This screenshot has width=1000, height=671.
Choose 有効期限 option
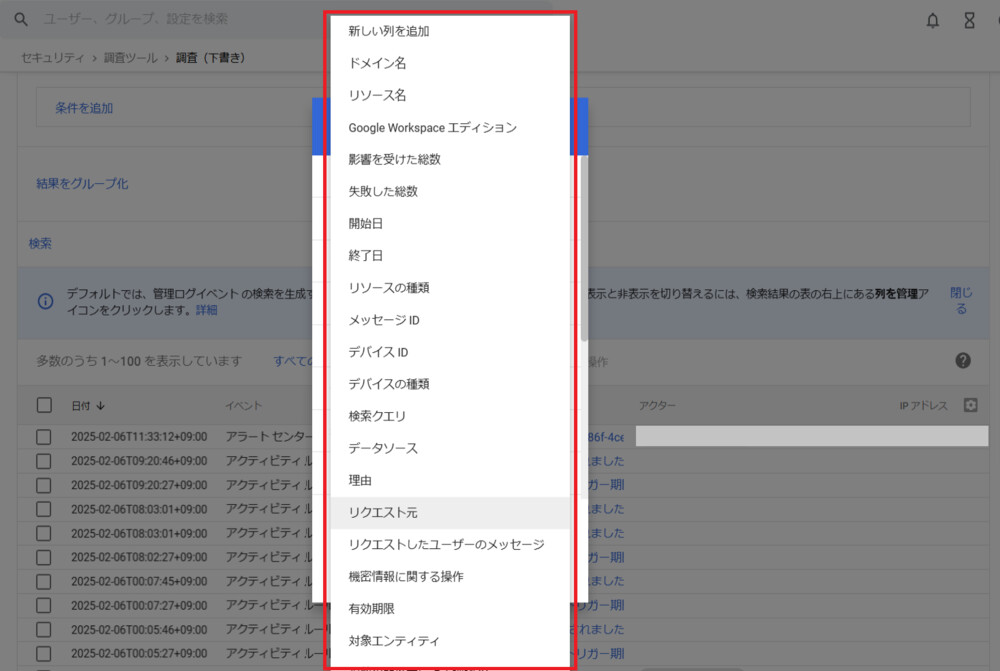[450, 609]
